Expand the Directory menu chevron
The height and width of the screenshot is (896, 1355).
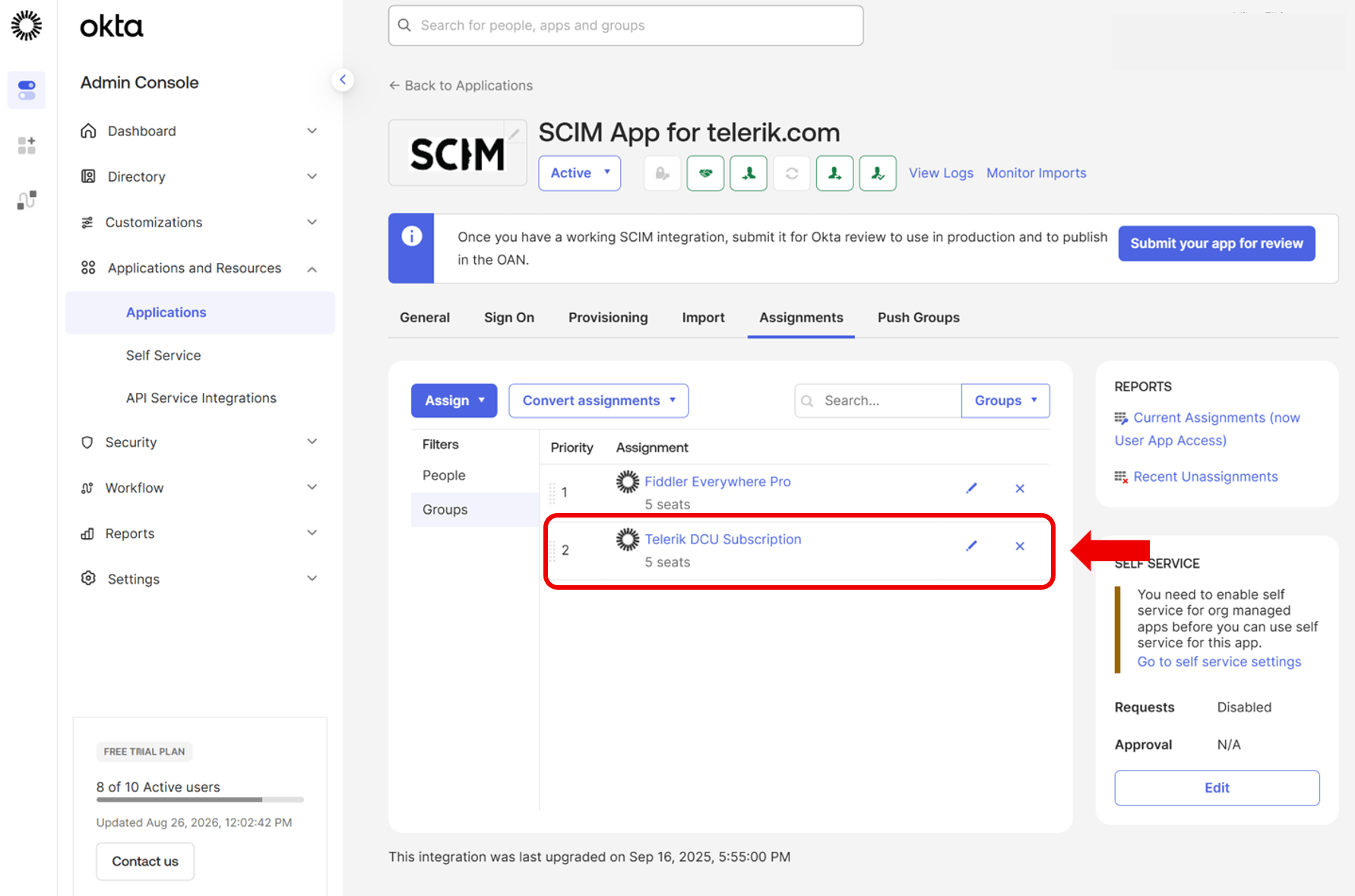click(x=312, y=176)
